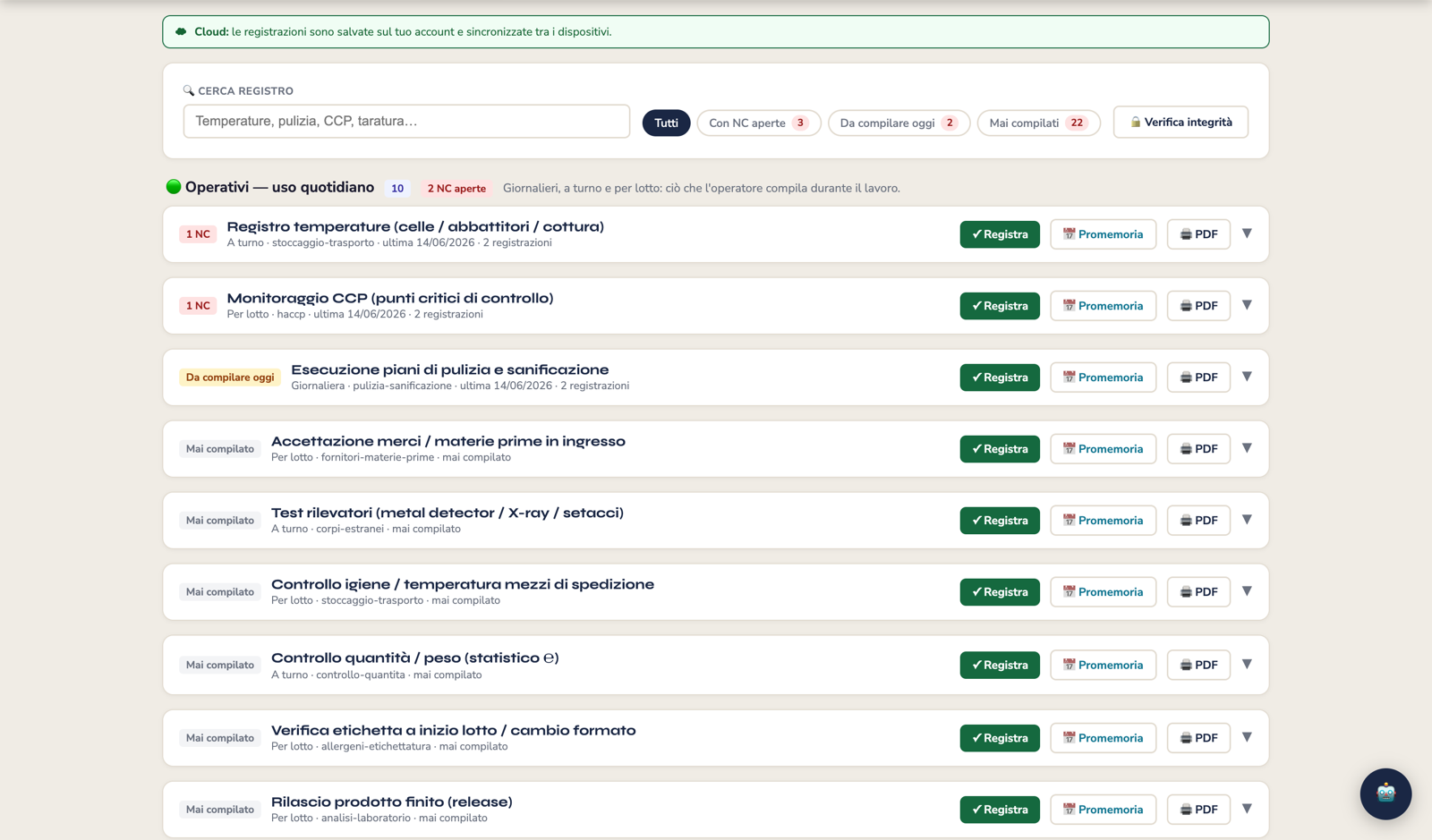Open Promemoria for Verifica etichetta
The width and height of the screenshot is (1432, 840).
pyautogui.click(x=1103, y=738)
